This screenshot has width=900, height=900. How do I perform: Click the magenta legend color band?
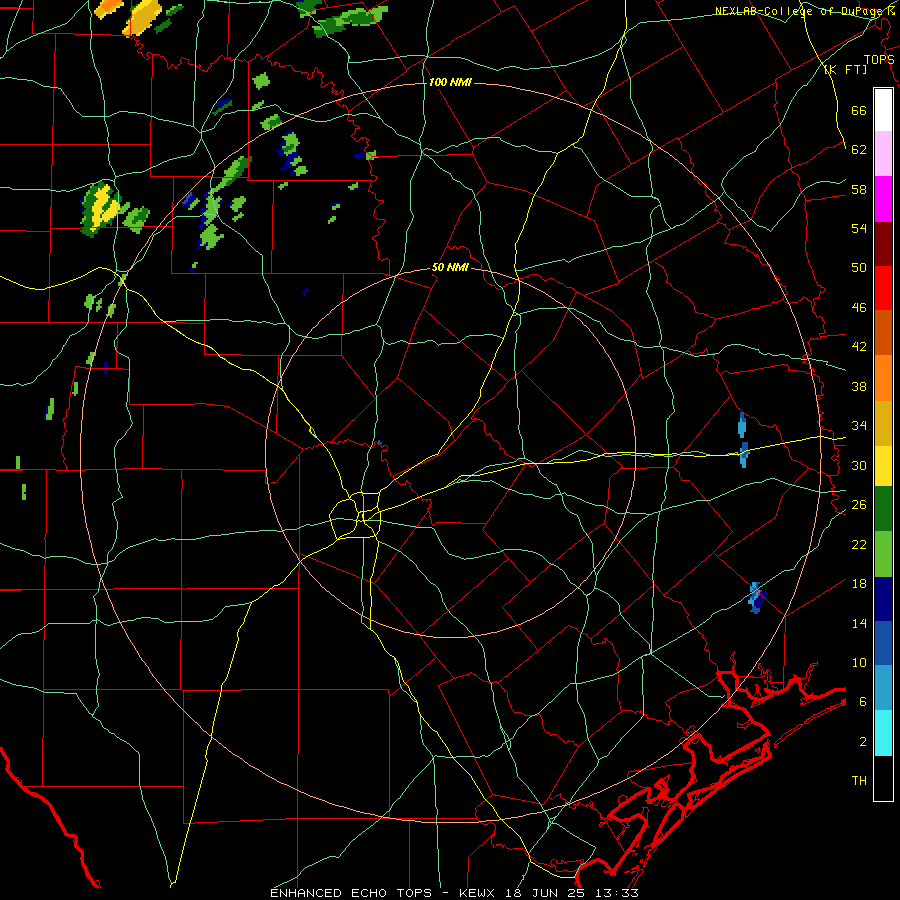883,199
